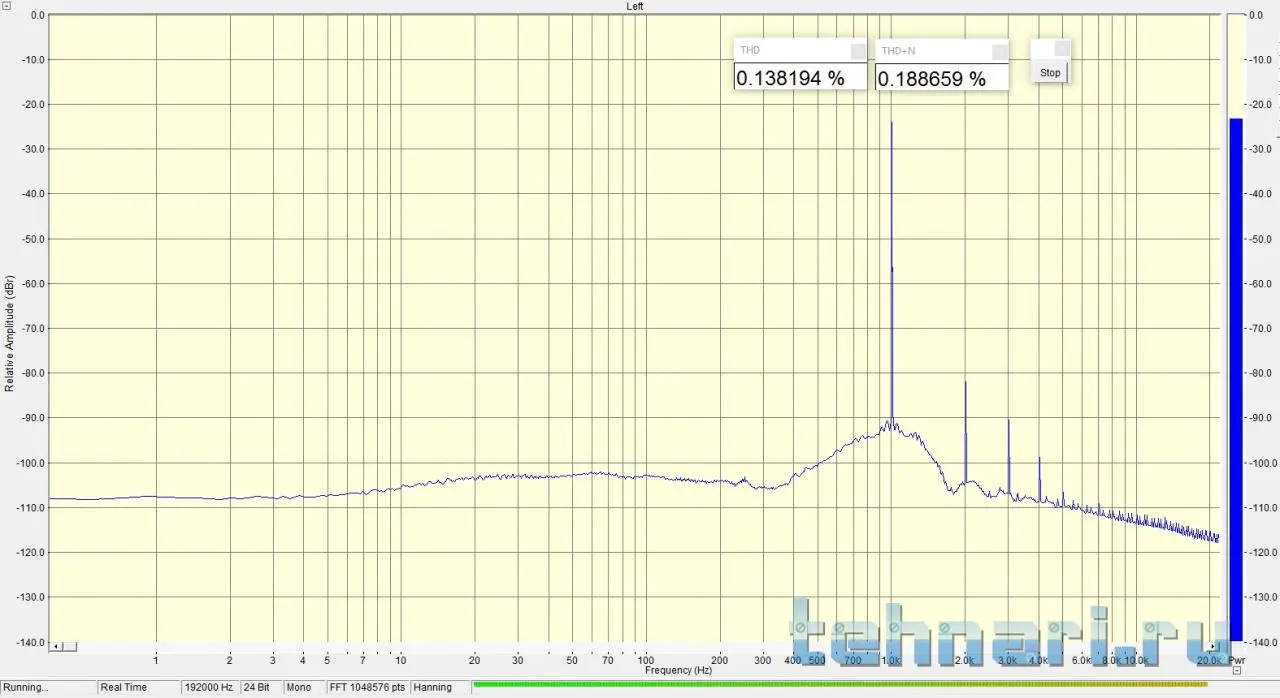Click the Pwr label under the bar
The height and width of the screenshot is (698, 1280).
click(x=1236, y=661)
